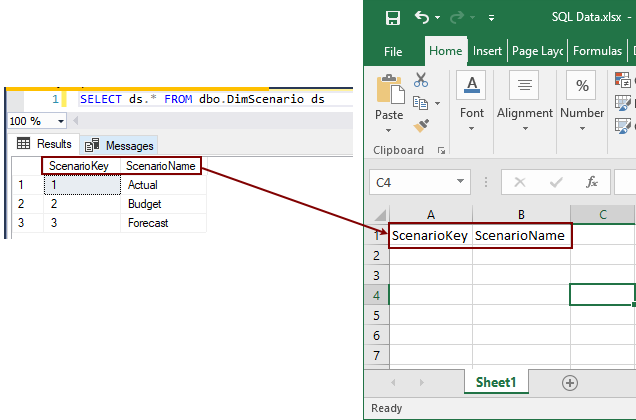Click the Redo arrow in Excel
This screenshot has width=636, height=420.
pos(457,17)
